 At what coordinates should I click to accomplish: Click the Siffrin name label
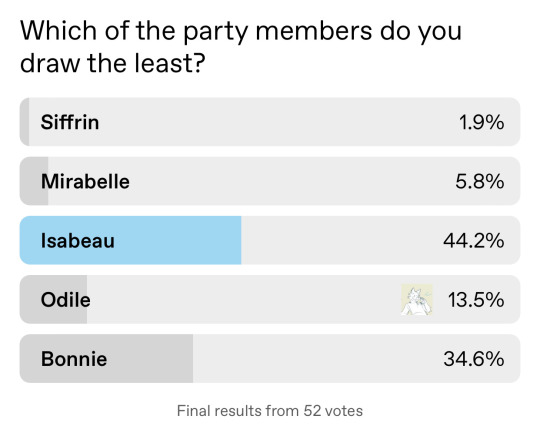(x=70, y=122)
